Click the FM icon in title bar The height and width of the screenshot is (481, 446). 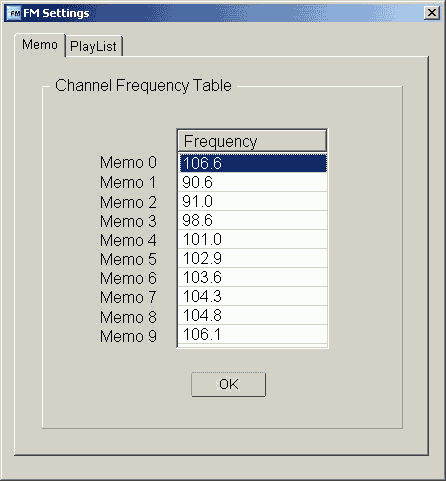coord(14,13)
